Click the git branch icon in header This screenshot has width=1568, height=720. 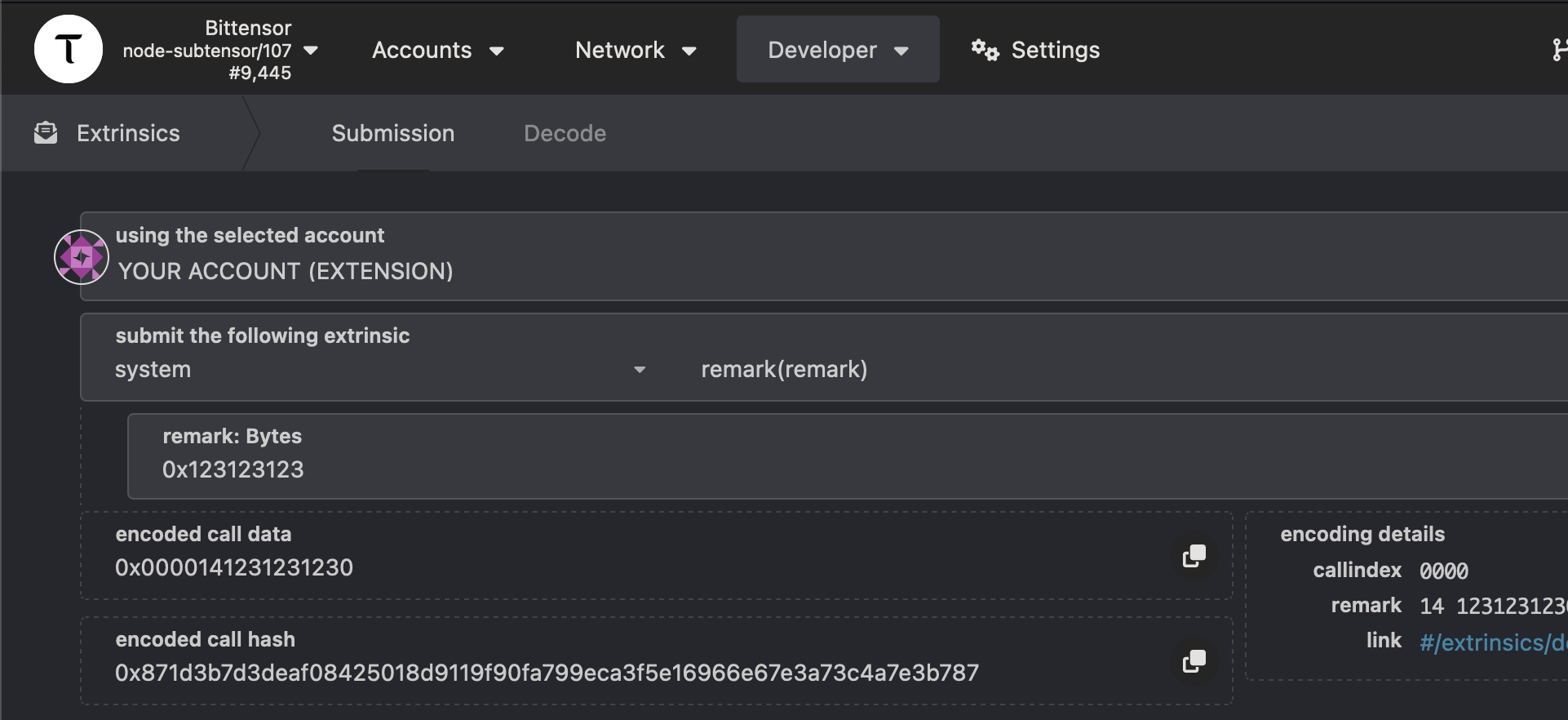coord(1559,50)
